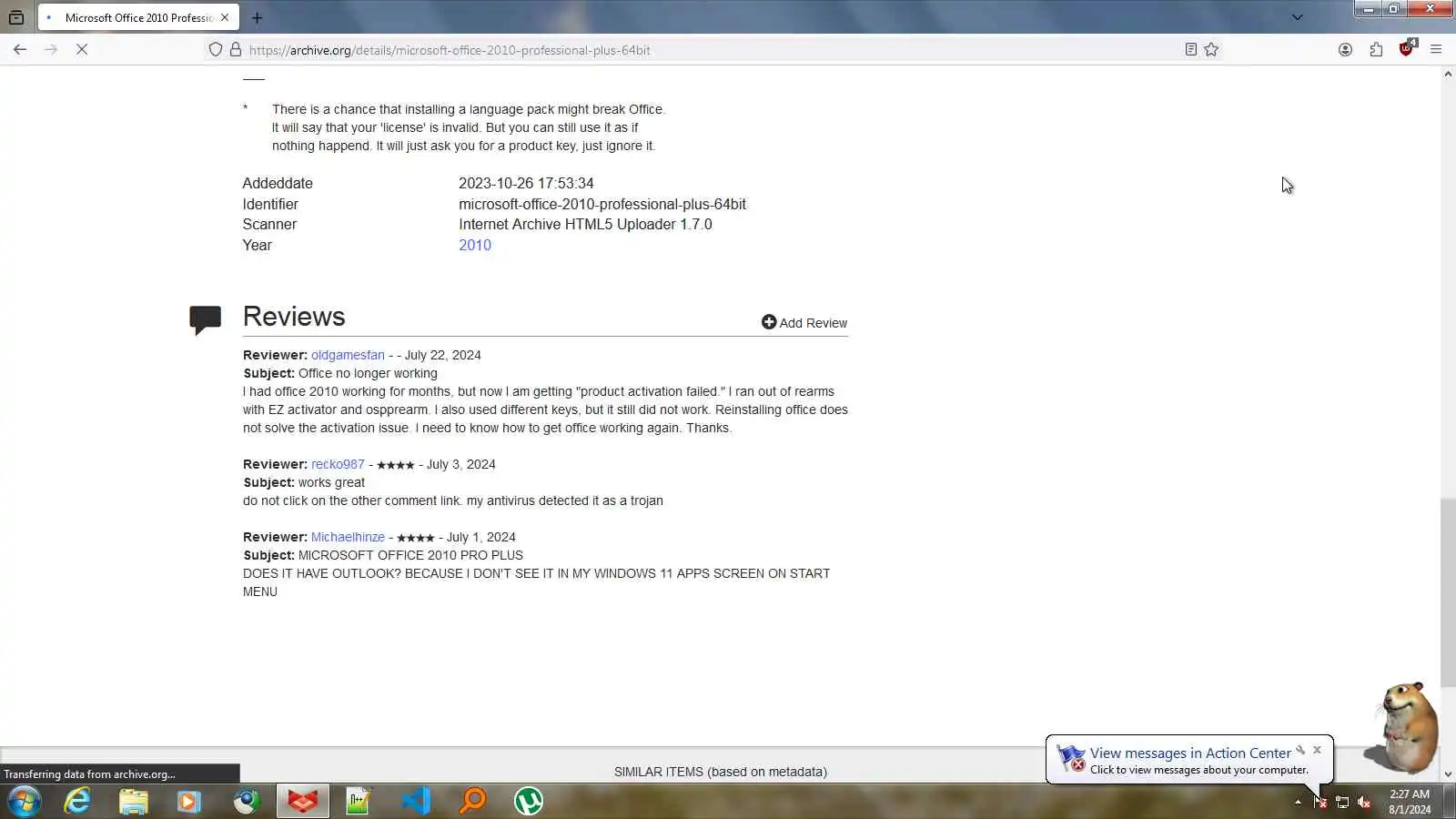Open Action Center flag tray icon

1319,802
